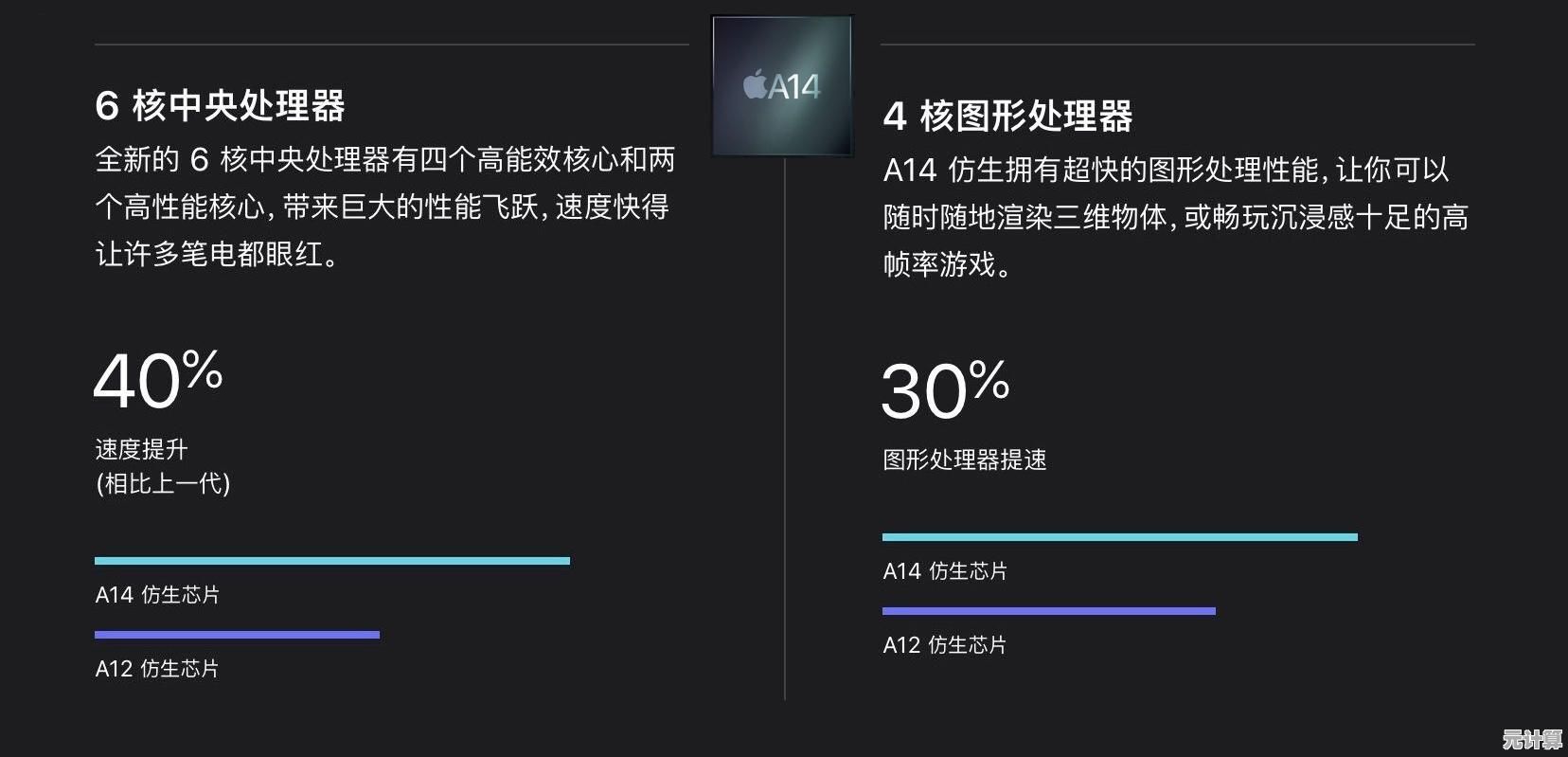
Task: Click the 元计算 watermark logo
Action: click(x=1532, y=739)
